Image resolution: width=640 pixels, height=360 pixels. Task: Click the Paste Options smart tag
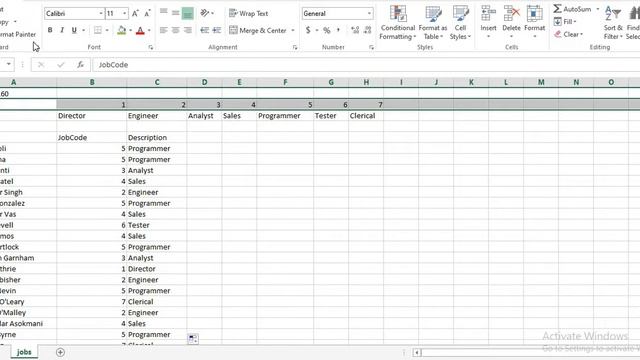(x=193, y=338)
